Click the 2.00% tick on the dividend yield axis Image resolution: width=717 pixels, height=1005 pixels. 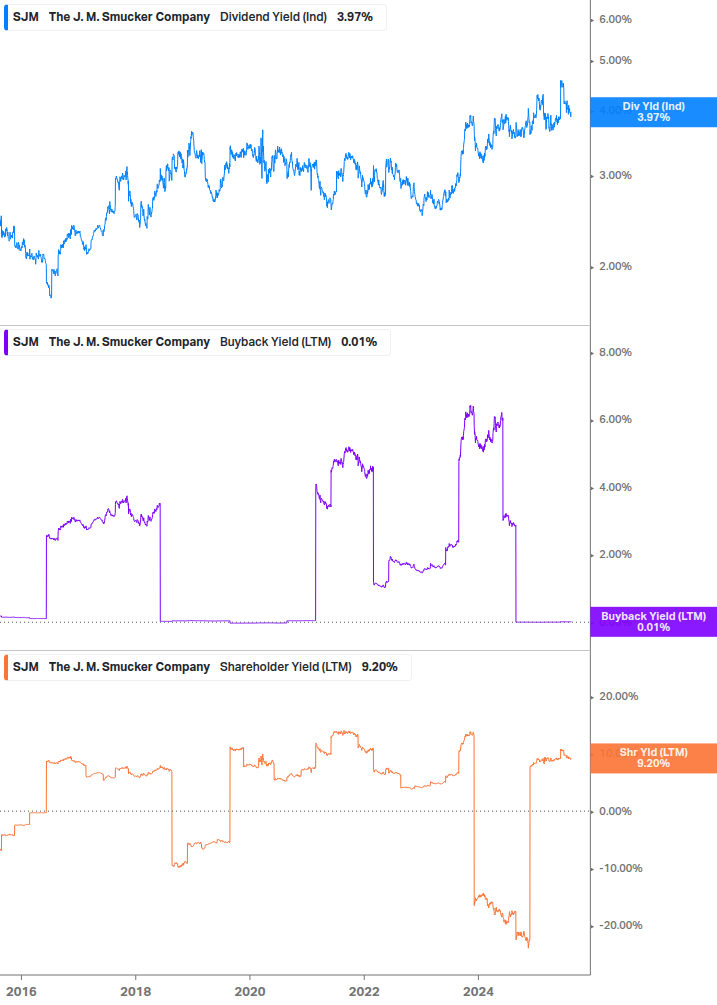(615, 267)
